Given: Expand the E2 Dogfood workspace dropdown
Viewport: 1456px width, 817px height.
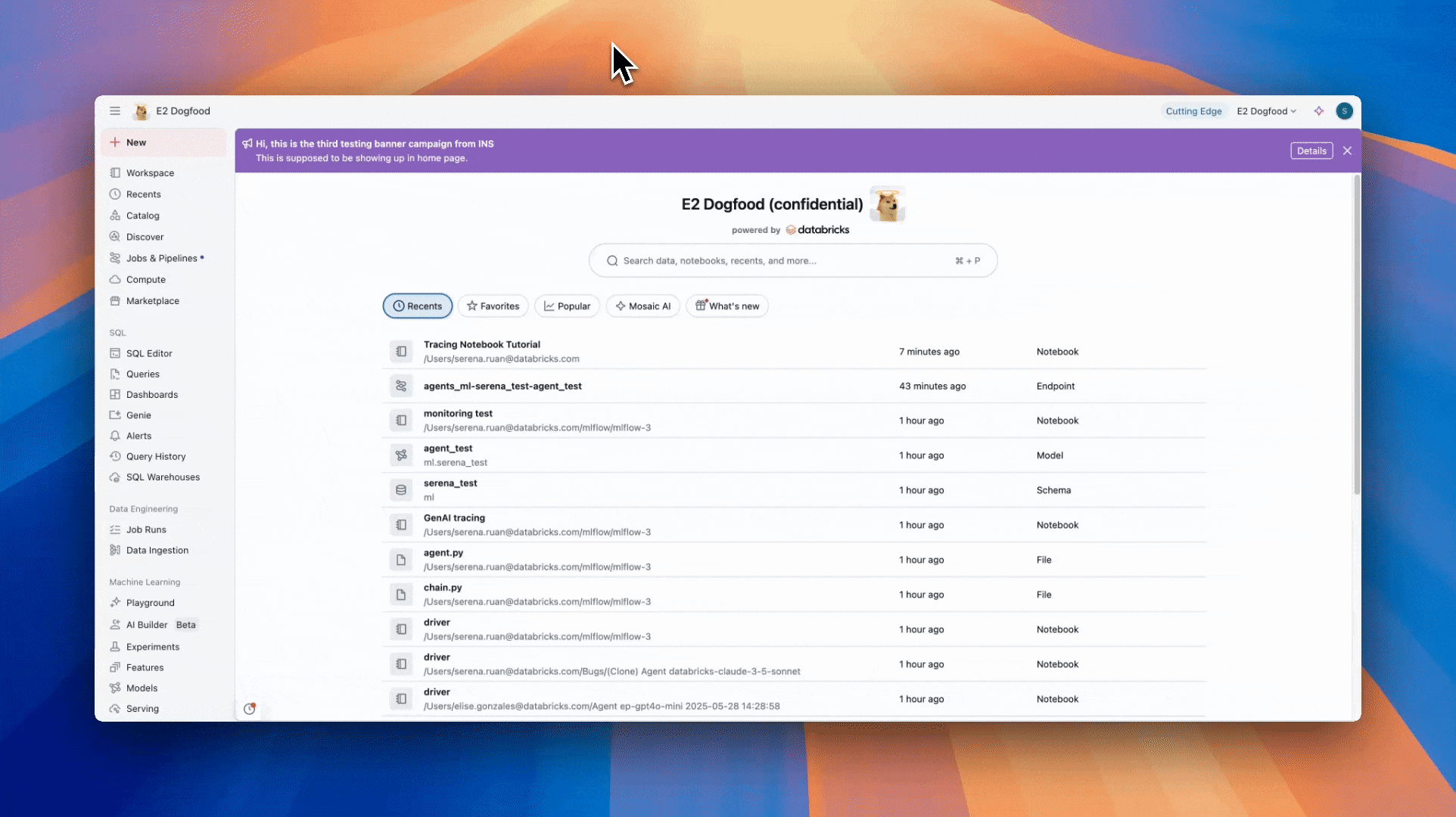Looking at the screenshot, I should [x=1266, y=111].
